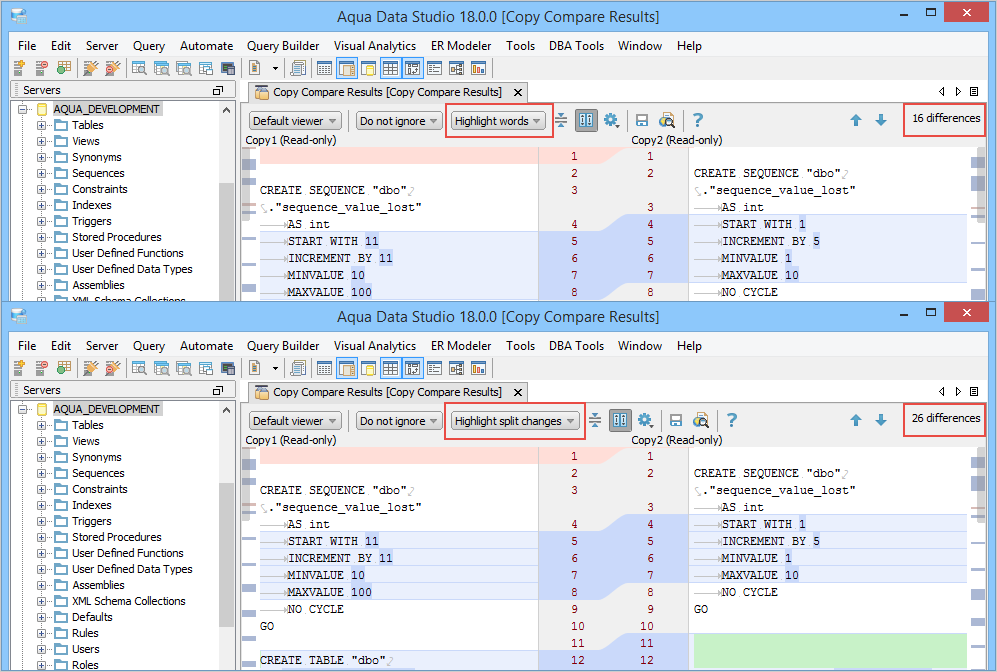The image size is (997, 672).
Task: Click the dropdown arrow beside new script icon, upper window
Action: pyautogui.click(x=275, y=68)
